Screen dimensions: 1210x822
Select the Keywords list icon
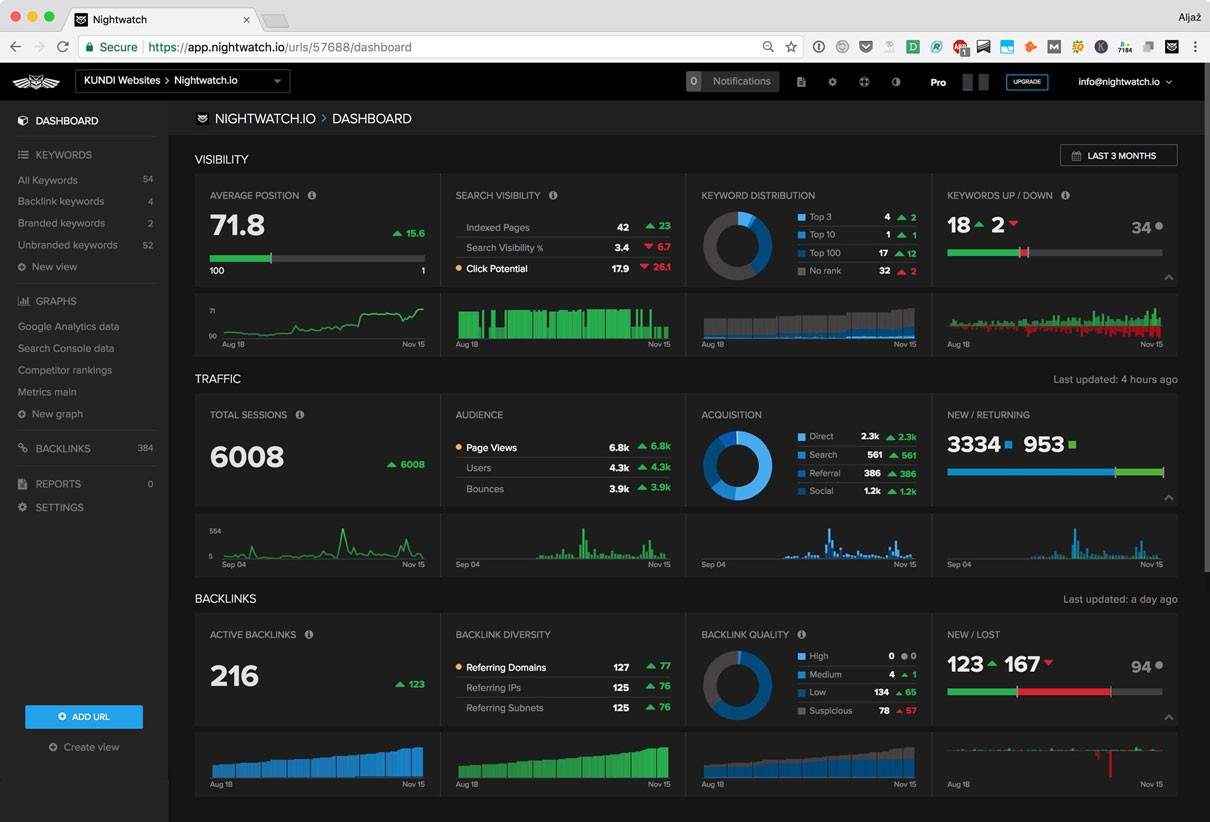click(22, 154)
